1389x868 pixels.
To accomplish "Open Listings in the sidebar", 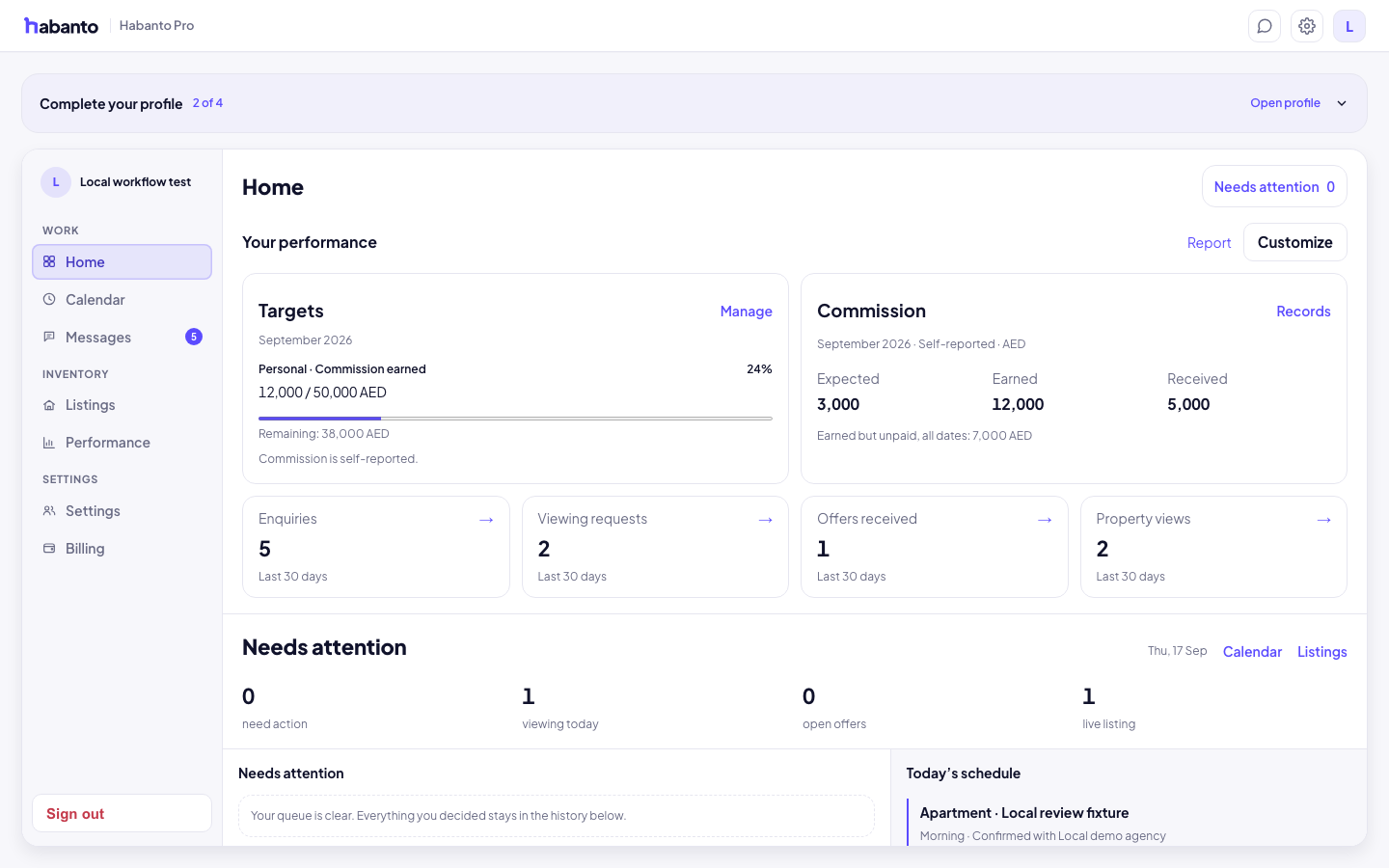I will coord(122,405).
